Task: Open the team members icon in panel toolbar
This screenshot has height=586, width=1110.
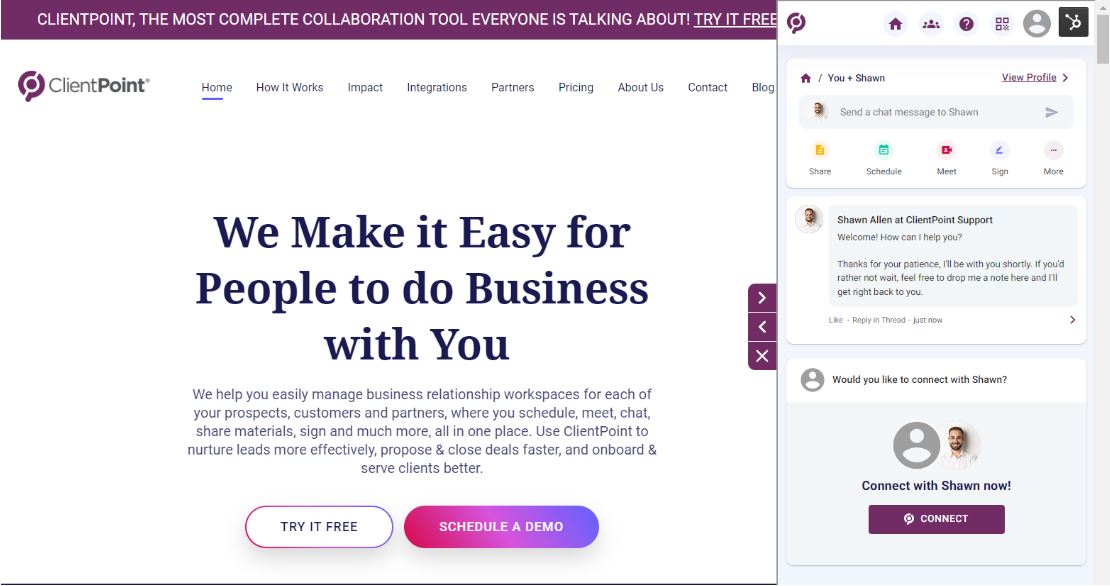Action: [931, 24]
